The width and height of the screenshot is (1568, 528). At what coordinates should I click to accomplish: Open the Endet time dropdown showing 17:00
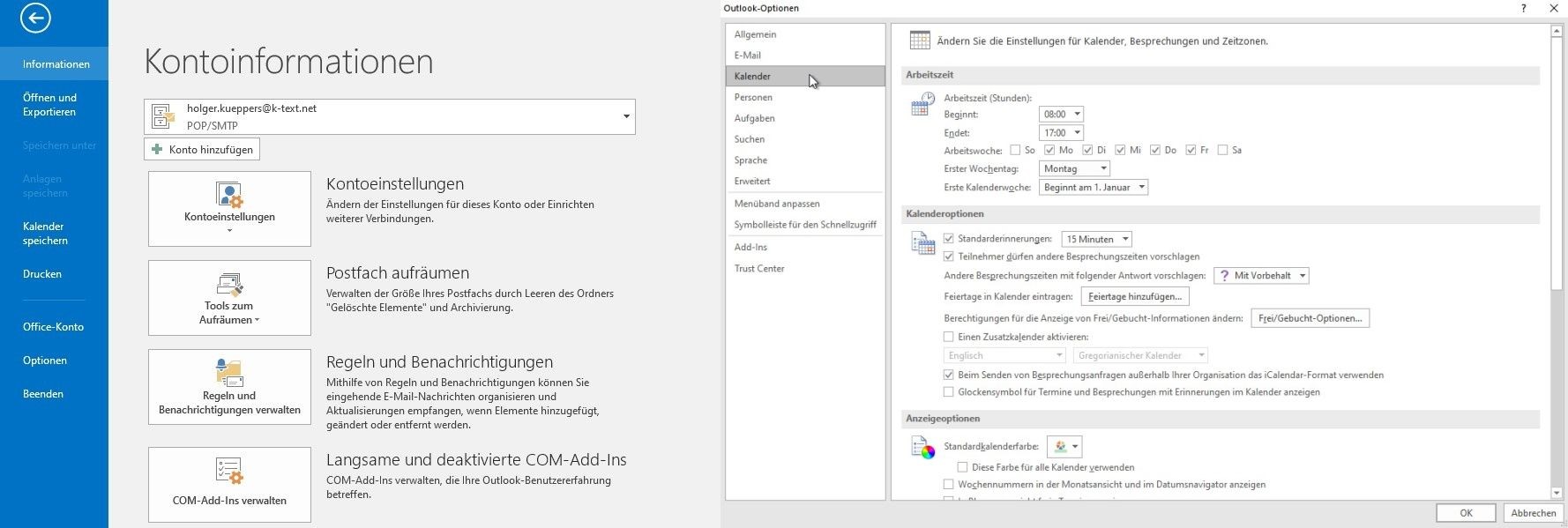pos(1062,132)
